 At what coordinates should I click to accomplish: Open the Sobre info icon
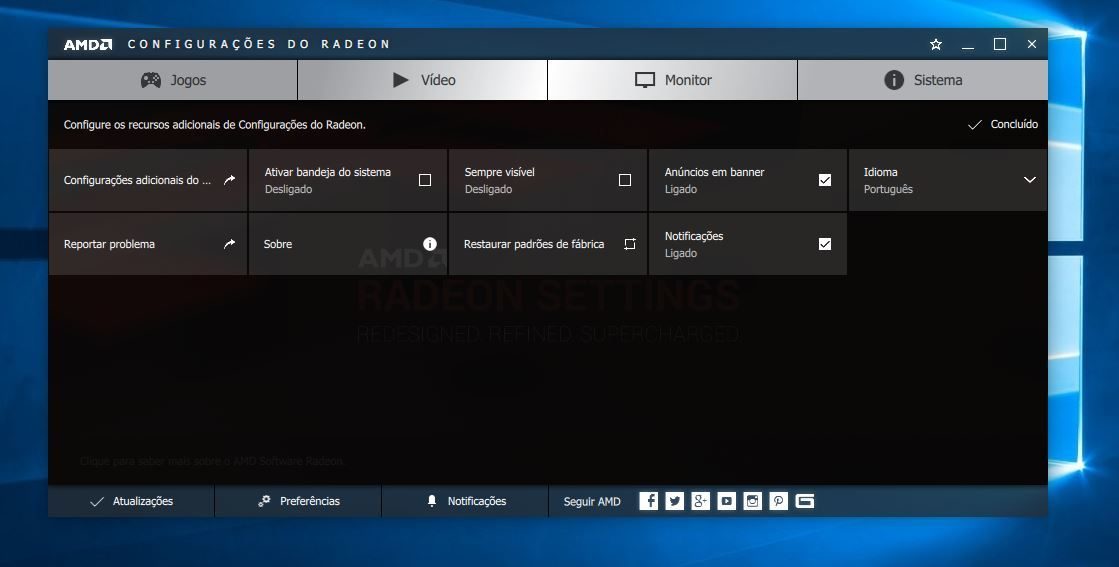[x=430, y=244]
